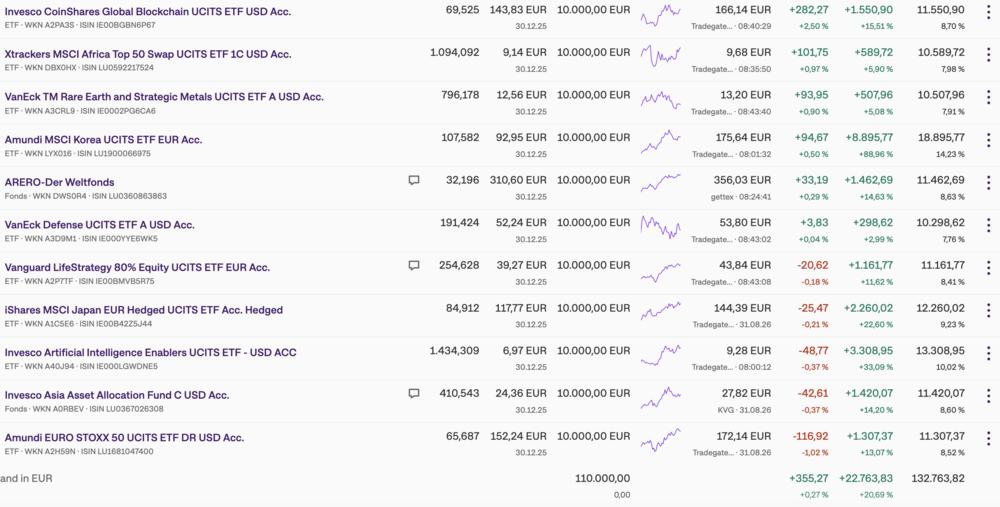The height and width of the screenshot is (507, 1000).
Task: Click the sparkline chart for iShares MSCI Japan
Action: tap(661, 311)
